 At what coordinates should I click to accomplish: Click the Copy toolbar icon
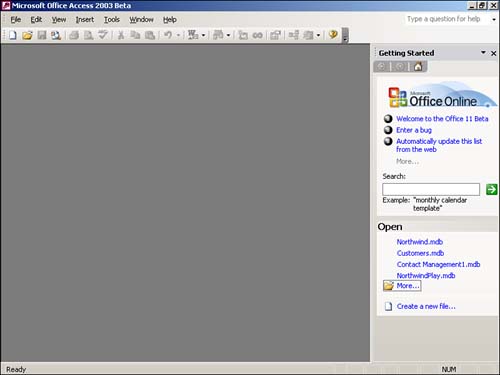[x=135, y=35]
